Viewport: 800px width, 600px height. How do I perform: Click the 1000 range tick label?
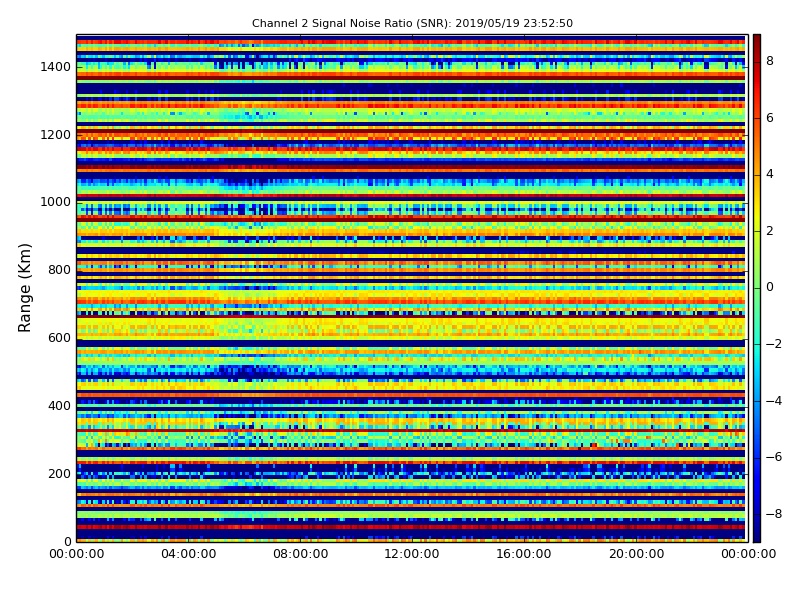[56, 202]
